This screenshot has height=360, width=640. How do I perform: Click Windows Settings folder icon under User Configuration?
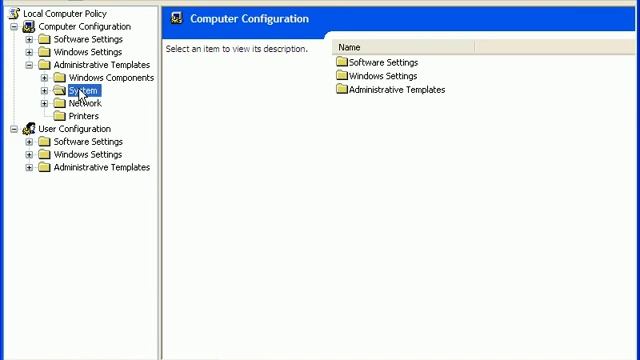[x=44, y=154]
